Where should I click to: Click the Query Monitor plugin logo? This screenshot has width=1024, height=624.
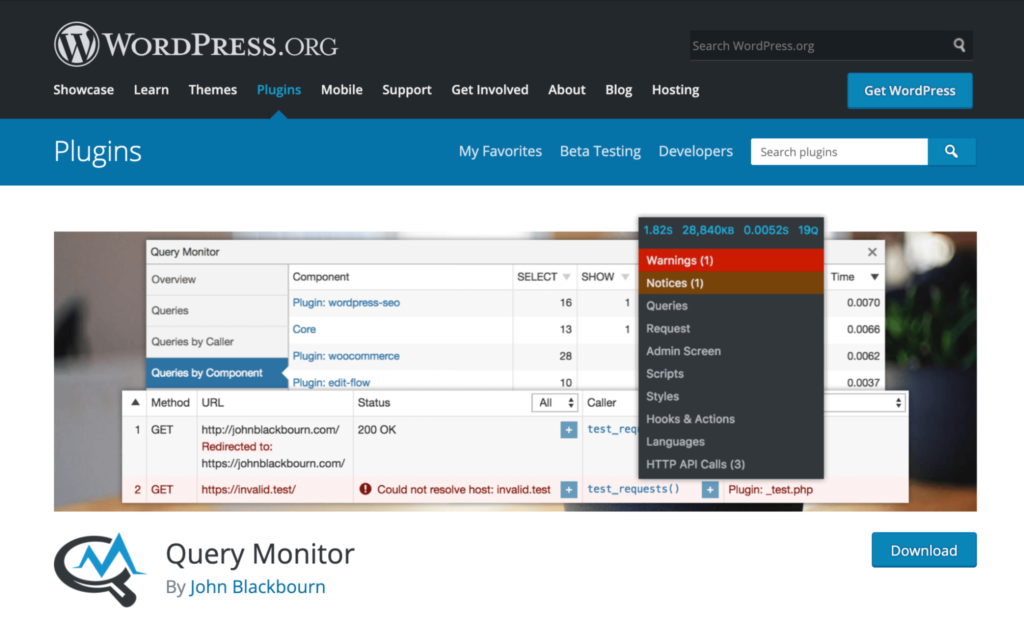99,569
